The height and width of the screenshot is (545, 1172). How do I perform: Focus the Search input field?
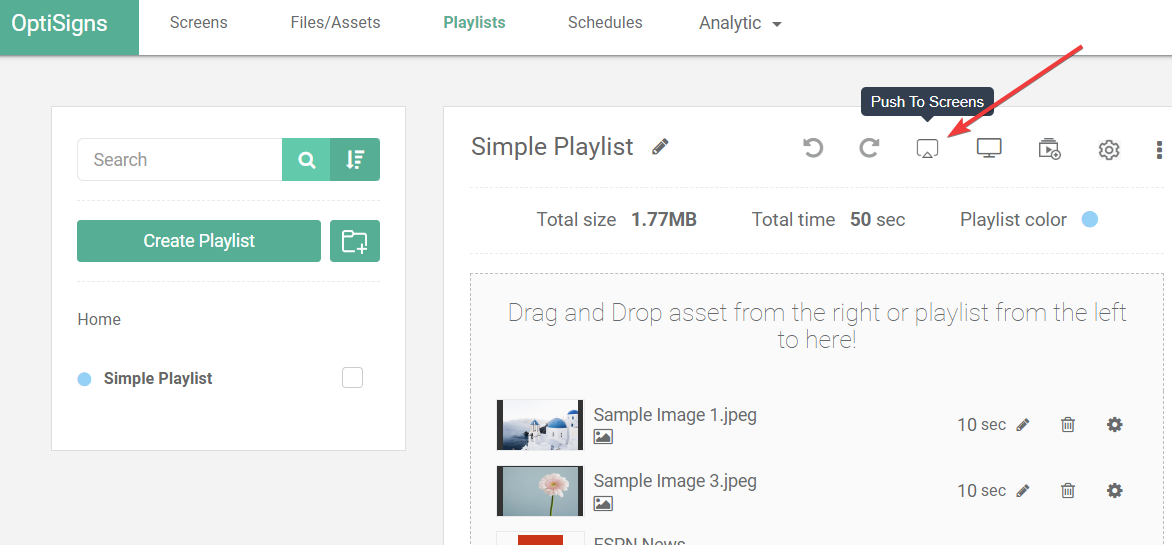coord(179,159)
